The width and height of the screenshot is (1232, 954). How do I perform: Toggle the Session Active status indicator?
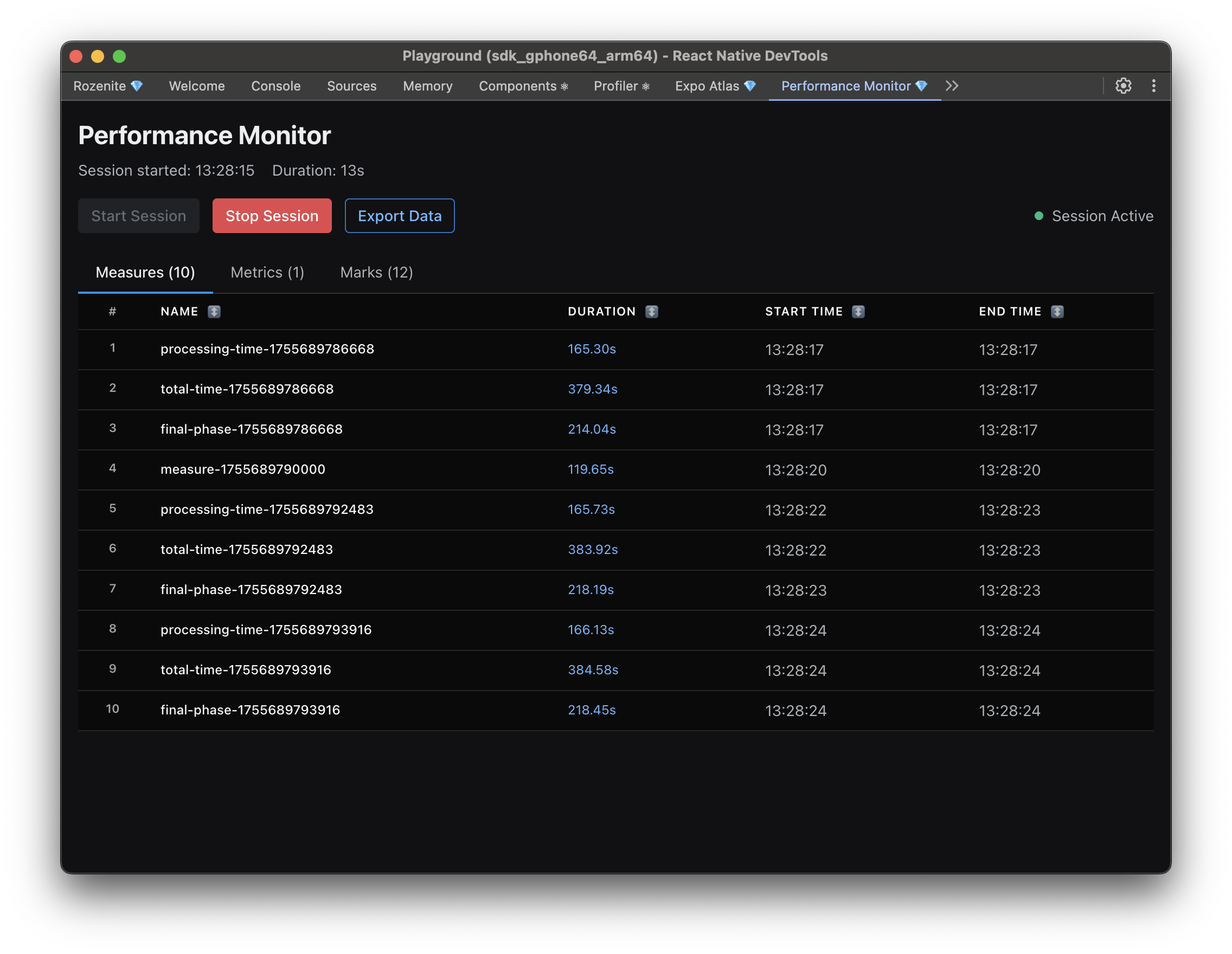coord(1102,215)
